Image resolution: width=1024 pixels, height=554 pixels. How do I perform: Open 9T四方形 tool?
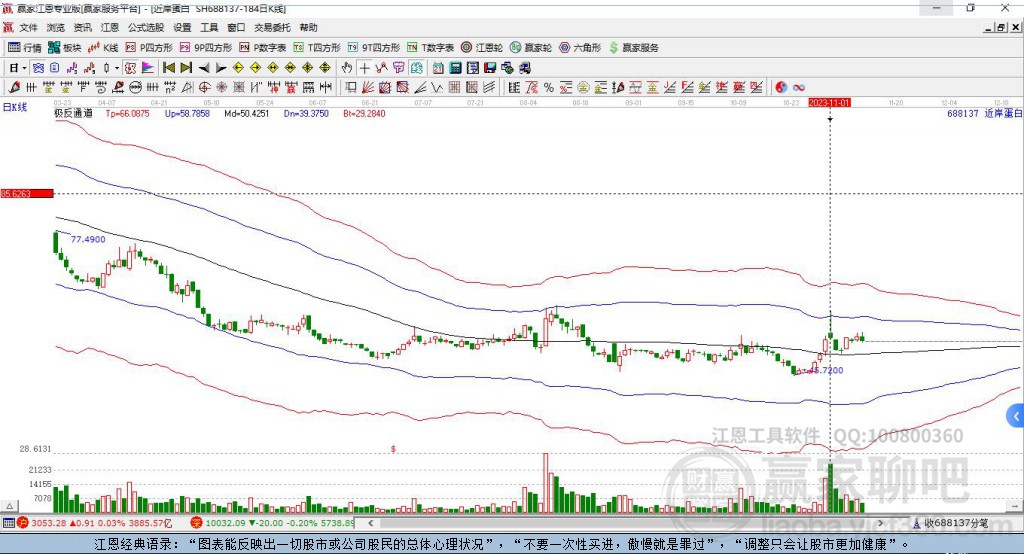(374, 48)
